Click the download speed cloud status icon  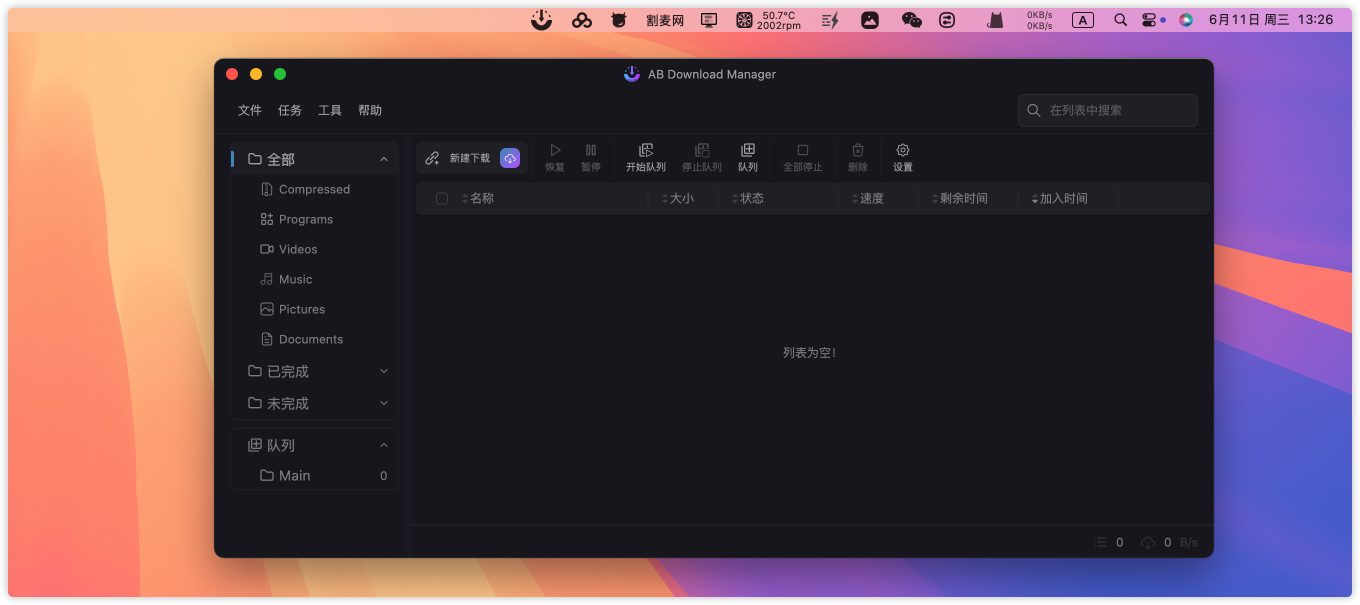1148,542
